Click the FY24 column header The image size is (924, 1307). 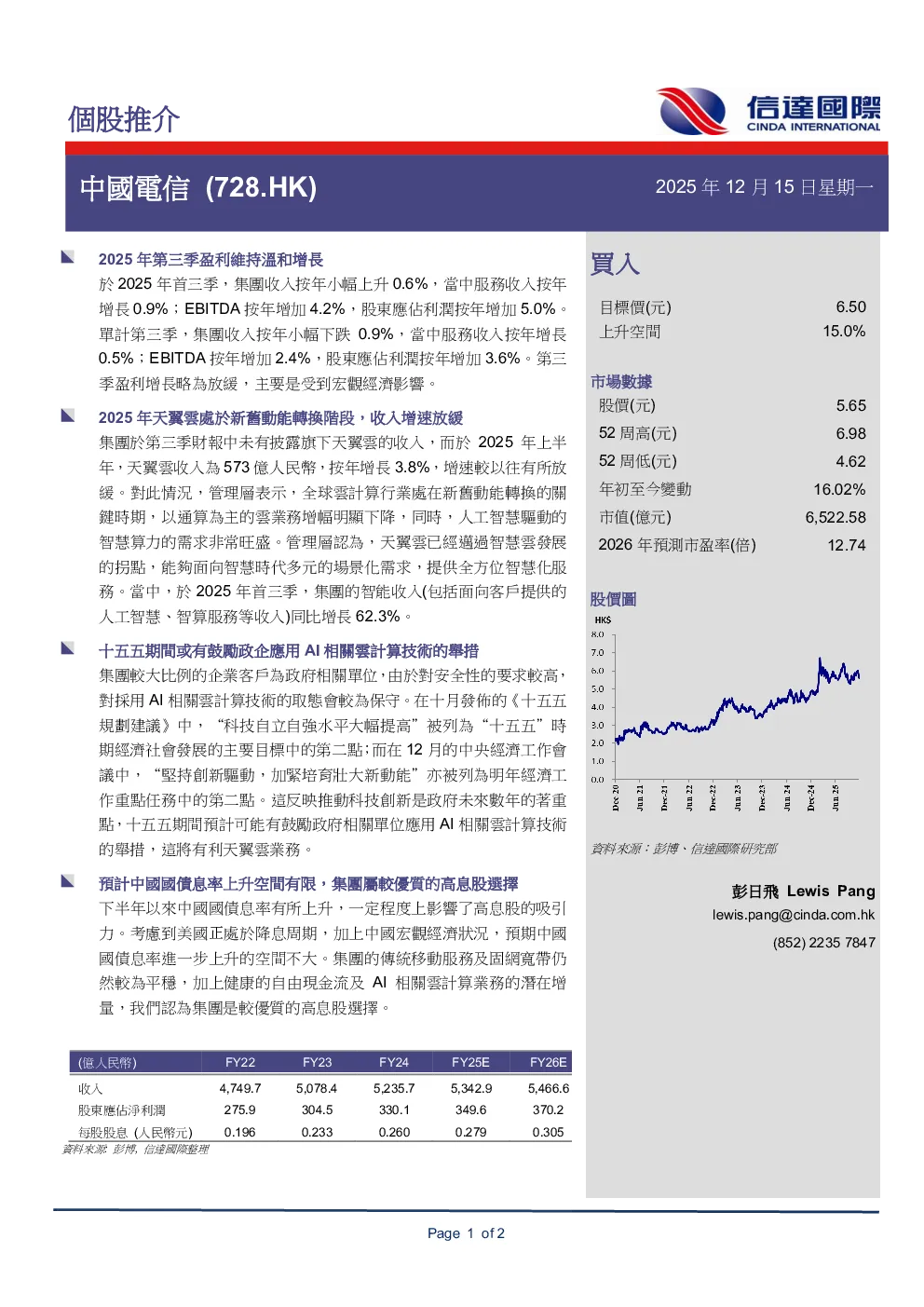click(394, 1062)
